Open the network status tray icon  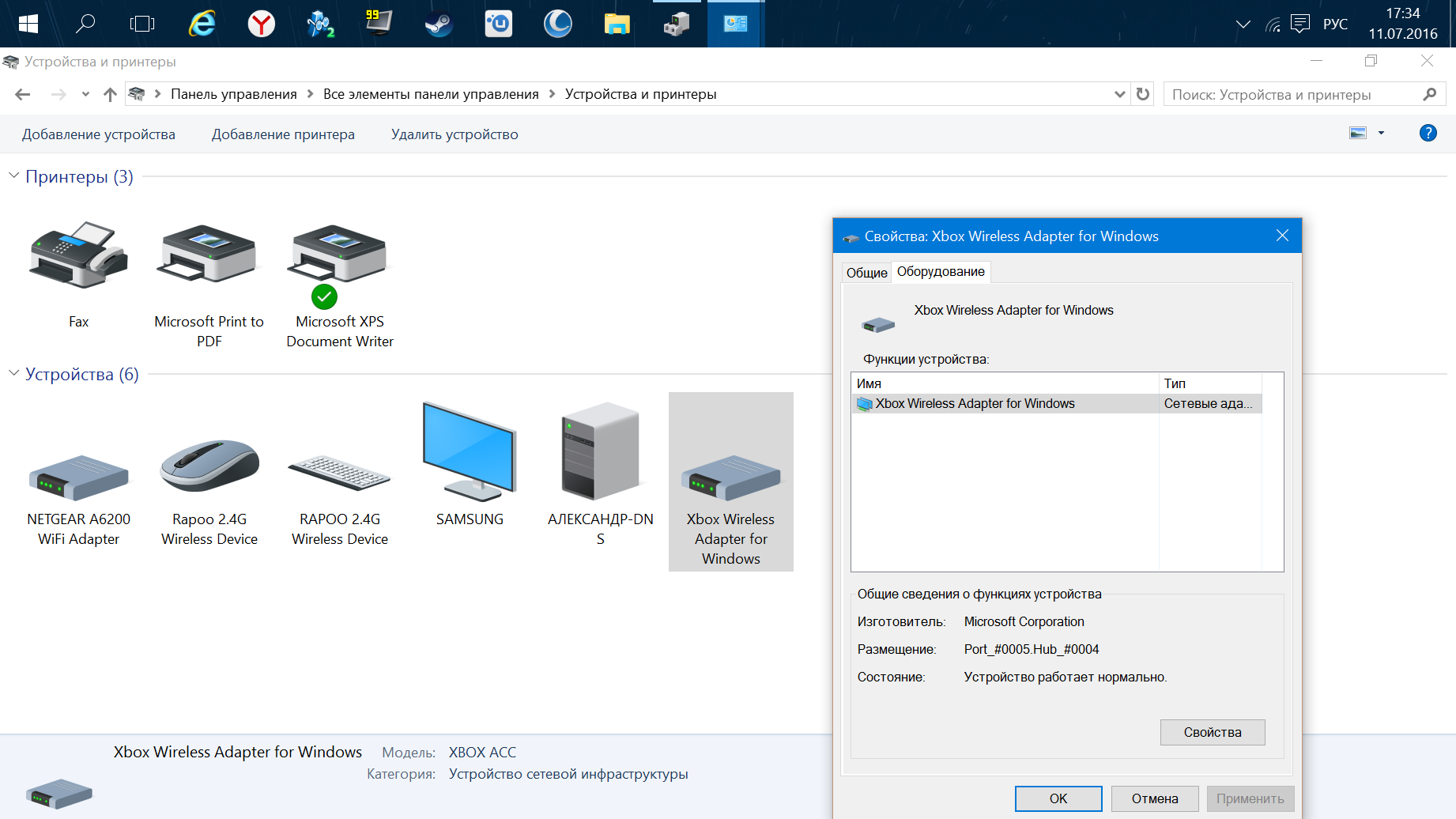pos(1273,25)
